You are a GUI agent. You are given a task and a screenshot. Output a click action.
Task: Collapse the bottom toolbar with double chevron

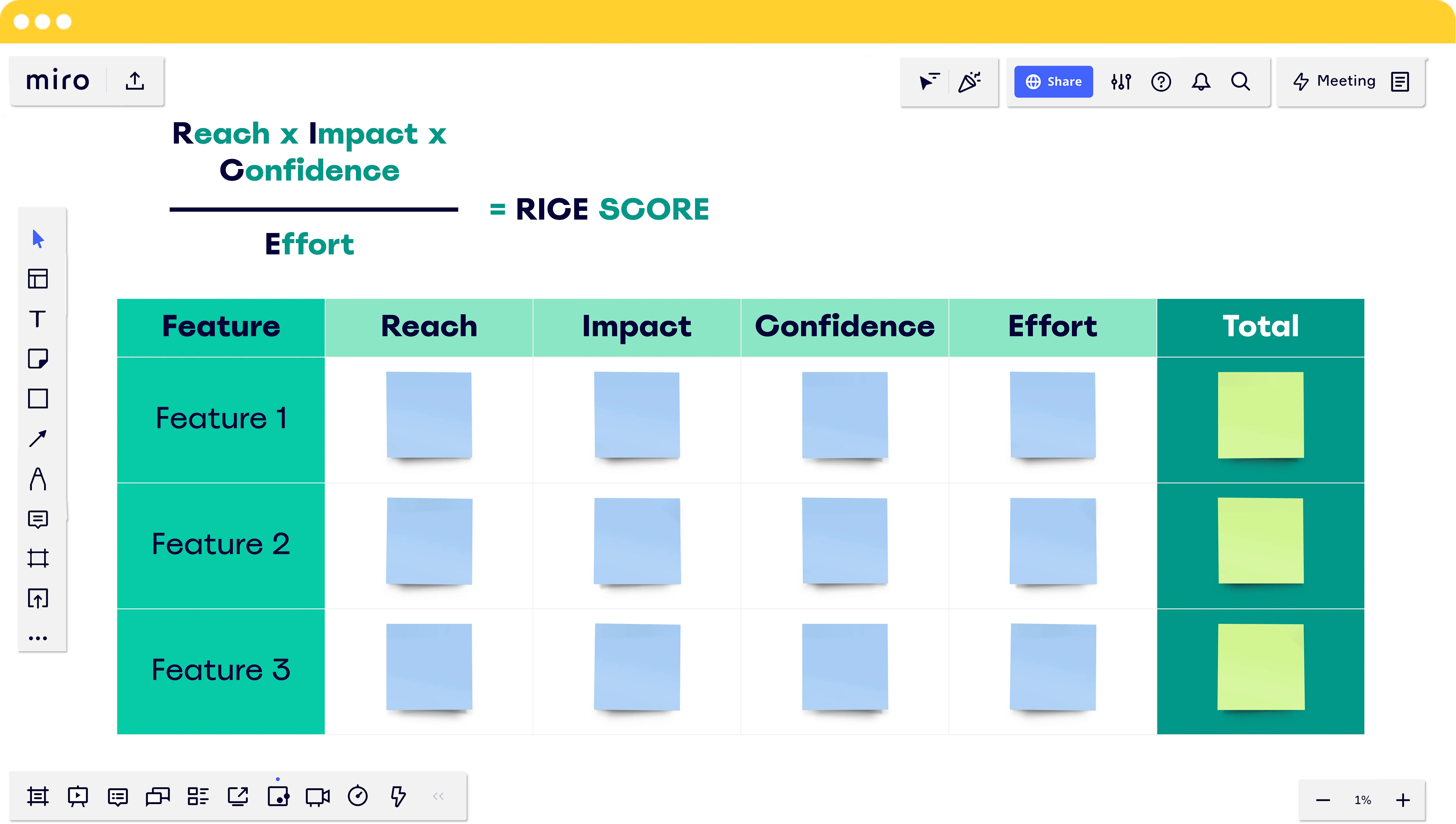438,796
